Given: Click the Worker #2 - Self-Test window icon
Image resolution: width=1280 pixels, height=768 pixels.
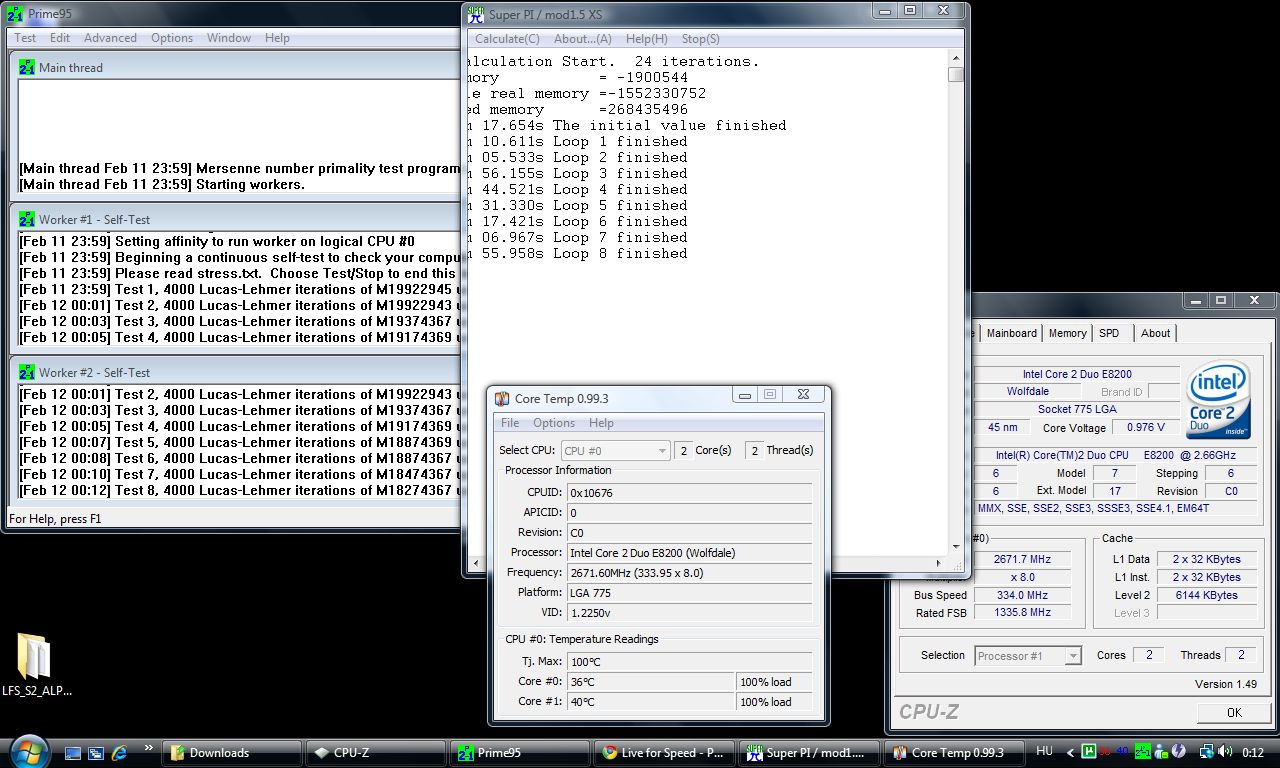Looking at the screenshot, I should [x=27, y=372].
